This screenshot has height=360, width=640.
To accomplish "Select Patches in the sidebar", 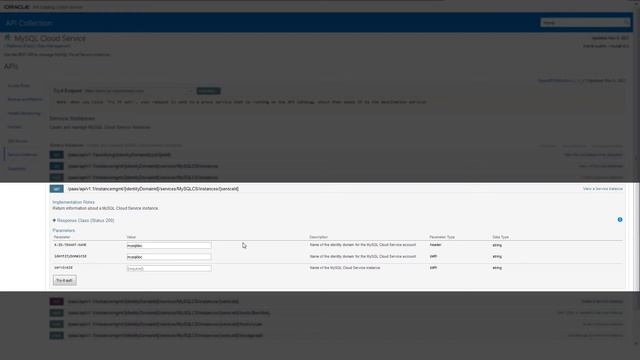I will [x=15, y=127].
